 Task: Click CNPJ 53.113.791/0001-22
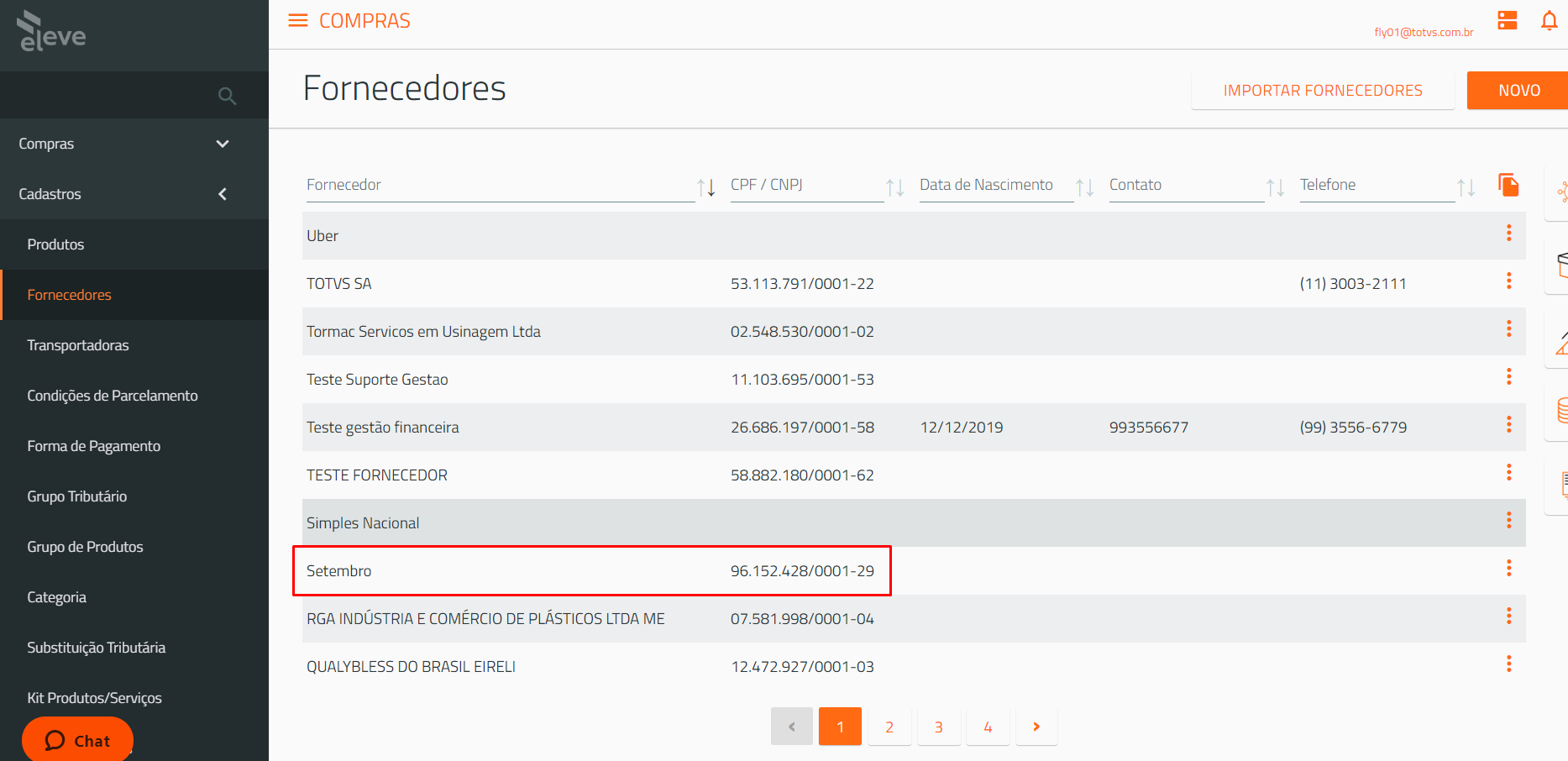pos(802,284)
